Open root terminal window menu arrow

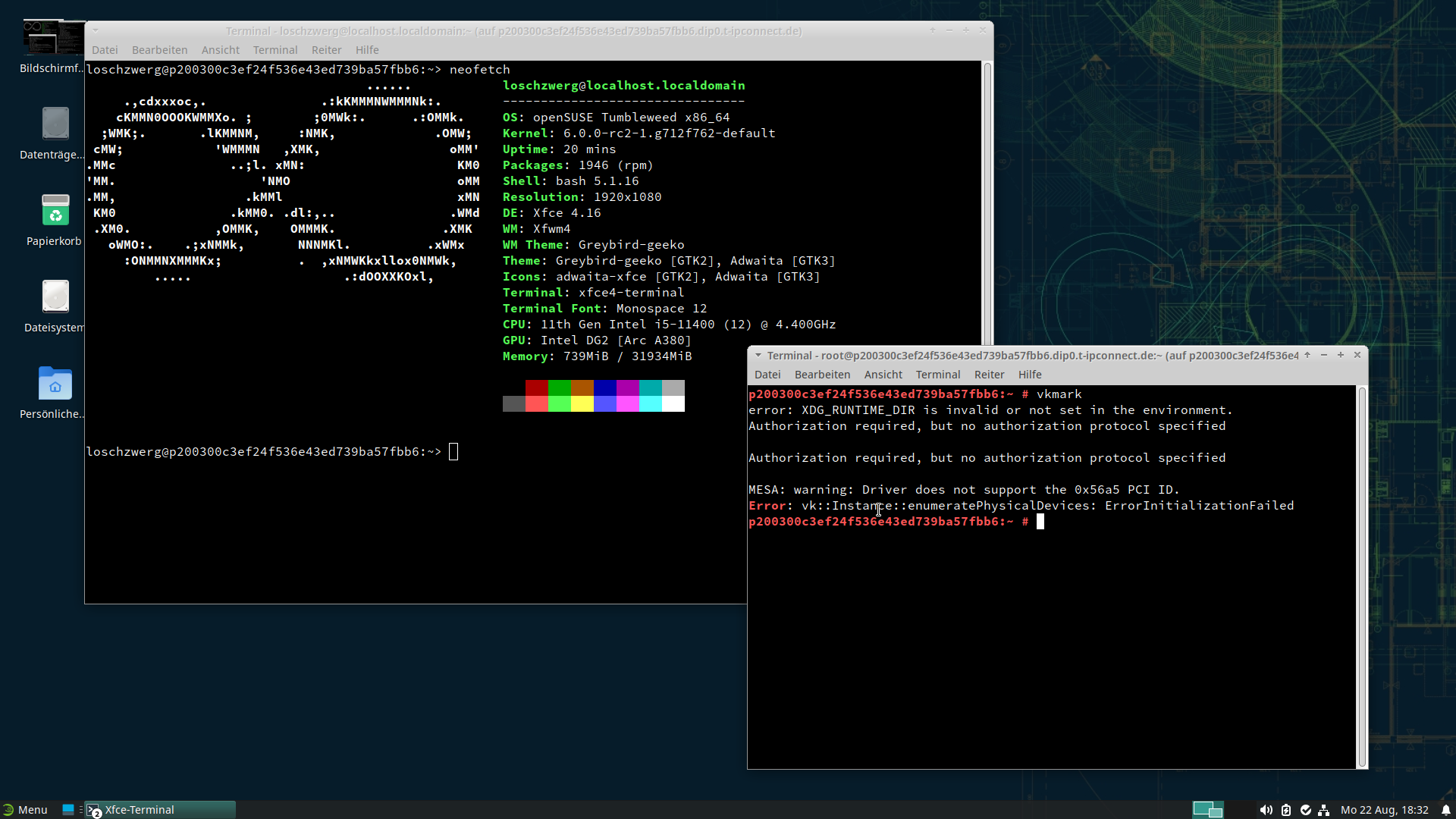click(758, 355)
